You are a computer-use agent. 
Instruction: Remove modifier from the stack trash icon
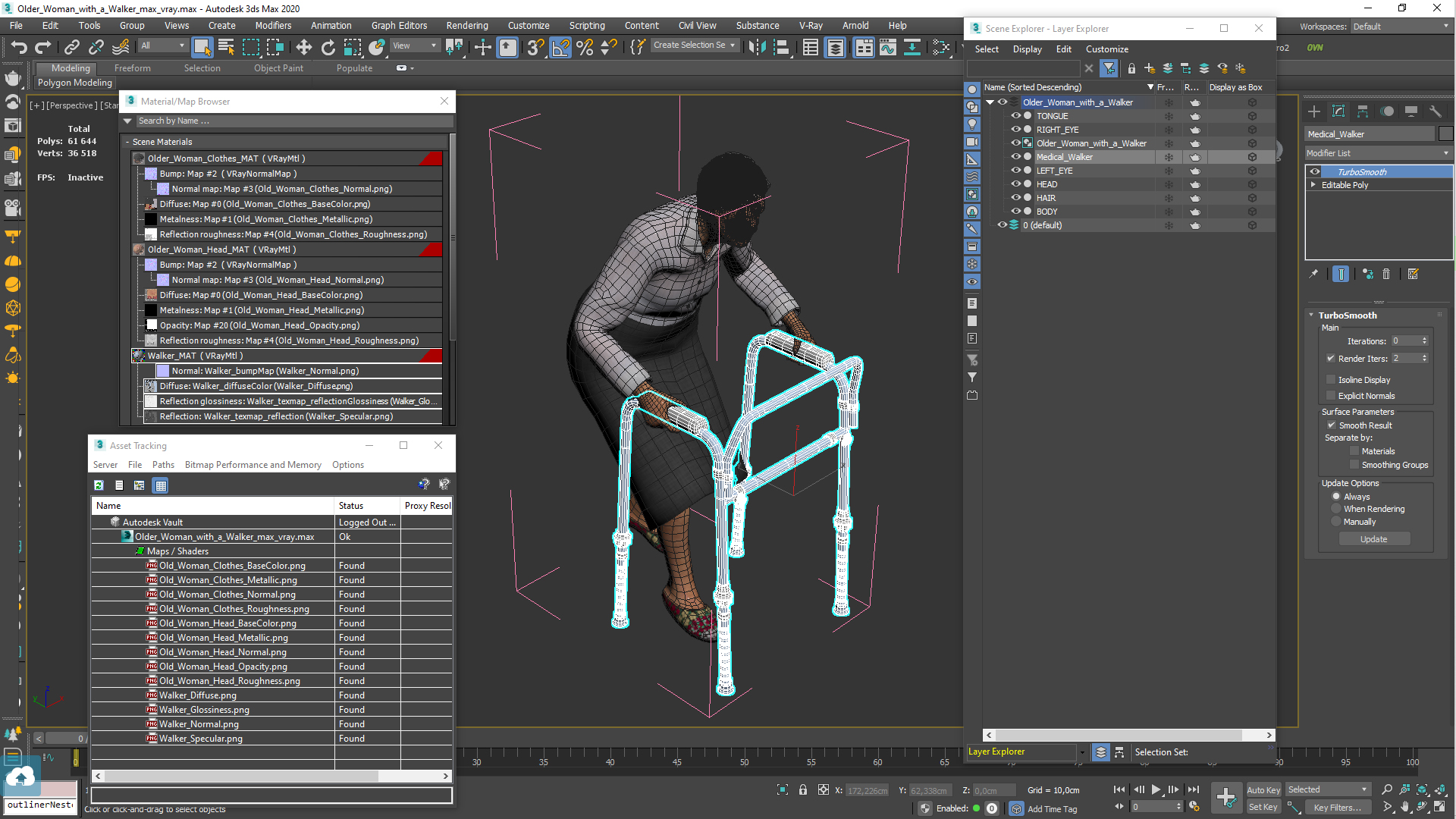click(1386, 275)
